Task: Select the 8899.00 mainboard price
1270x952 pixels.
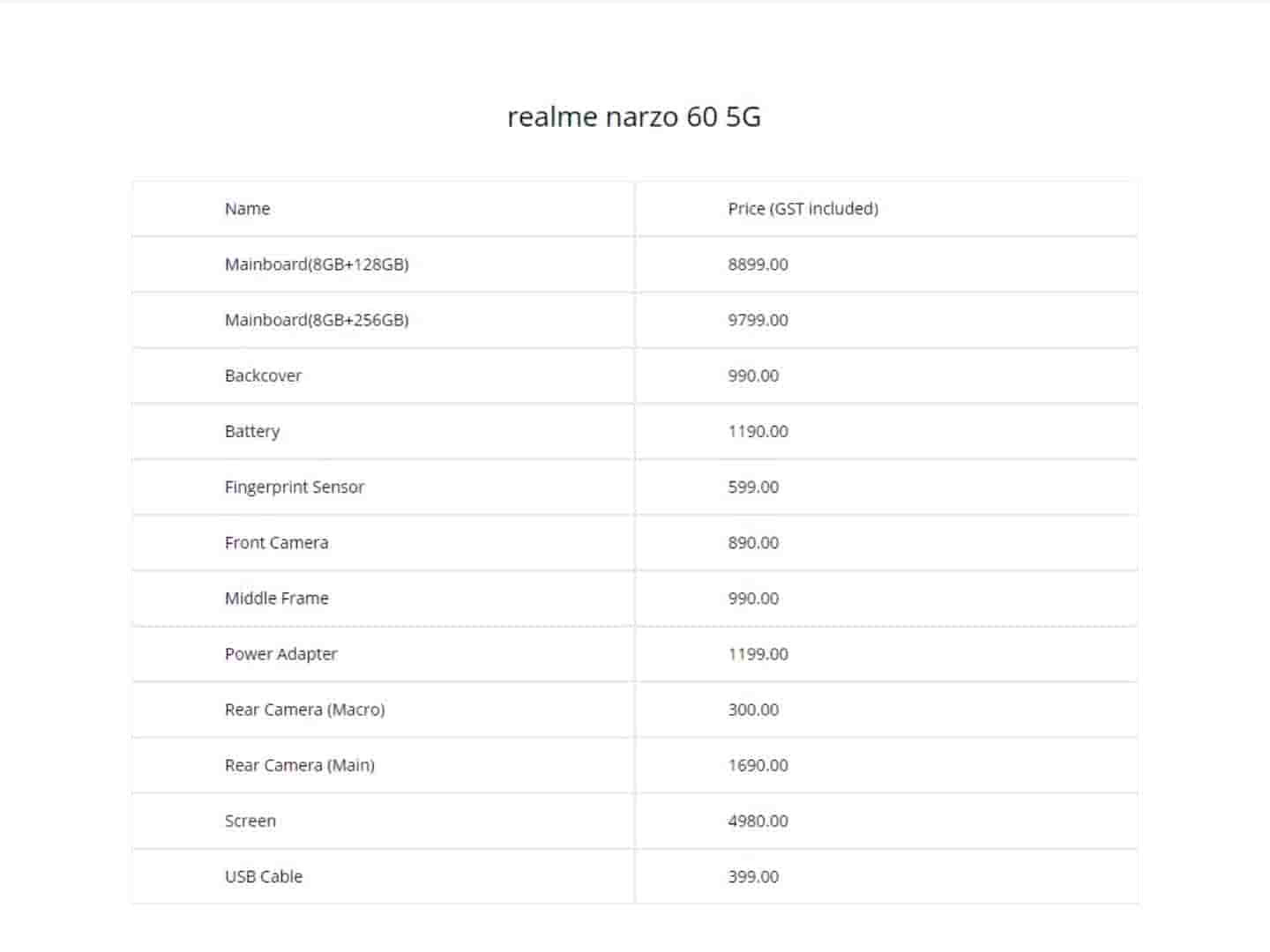Action: point(758,264)
